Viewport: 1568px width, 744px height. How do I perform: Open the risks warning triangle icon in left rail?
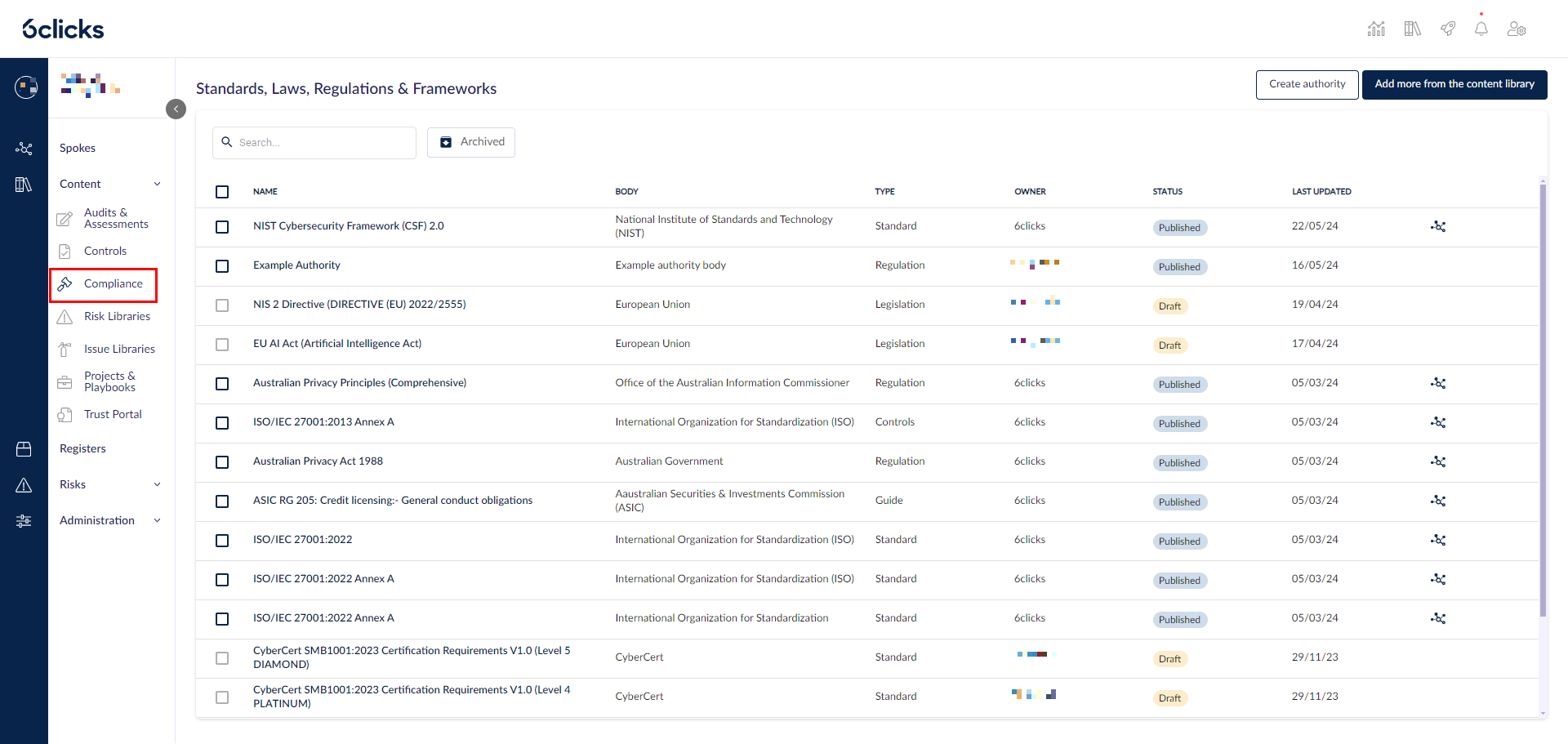click(x=24, y=485)
